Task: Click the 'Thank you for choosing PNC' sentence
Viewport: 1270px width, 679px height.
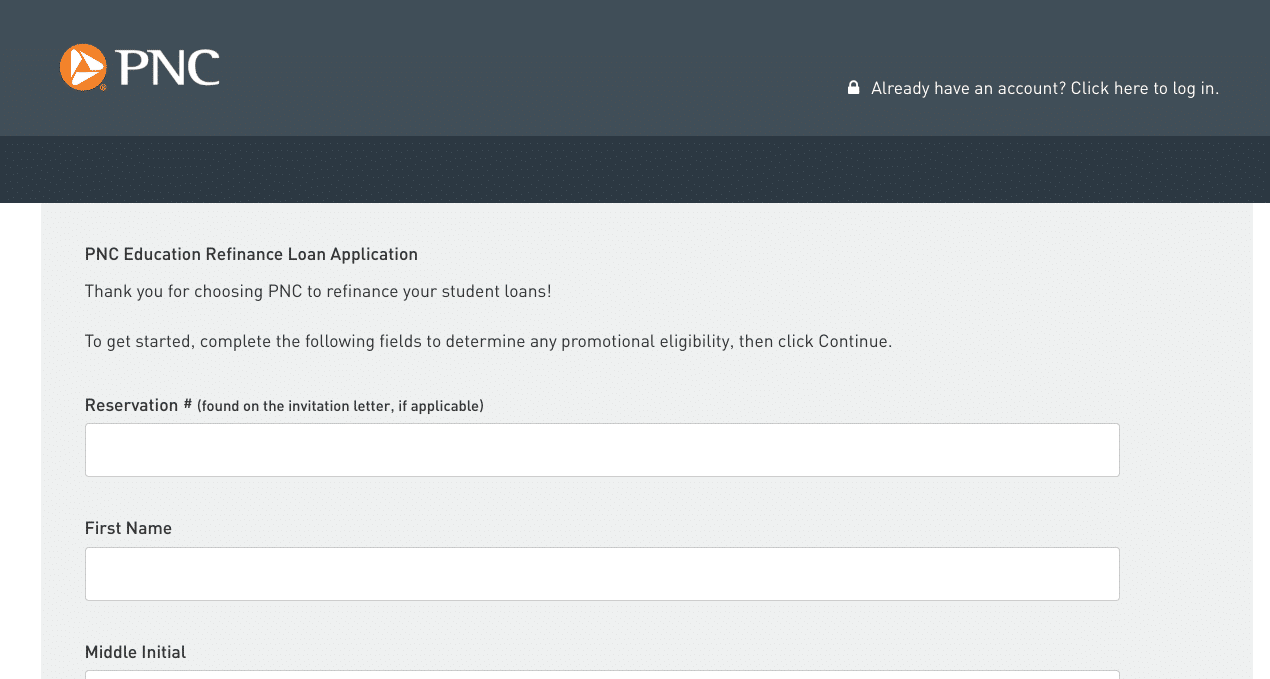Action: click(317, 291)
